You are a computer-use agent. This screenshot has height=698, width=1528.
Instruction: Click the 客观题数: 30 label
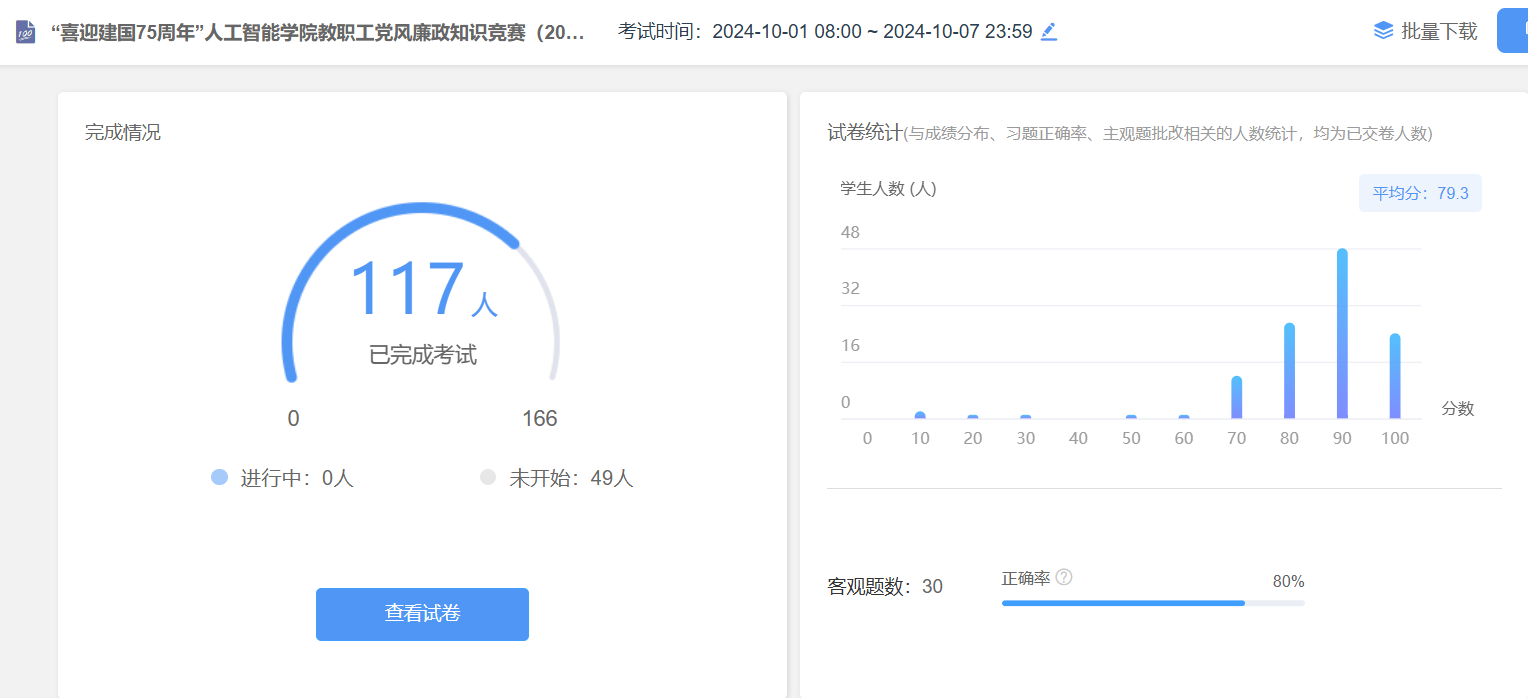click(885, 587)
